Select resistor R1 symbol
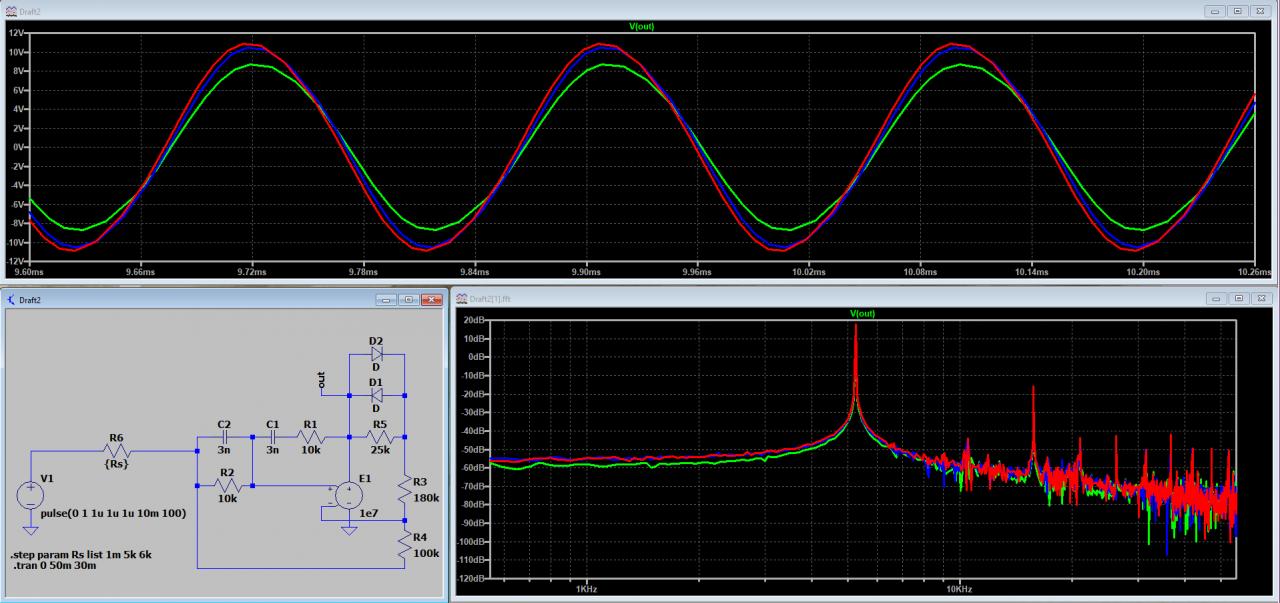 [310, 437]
